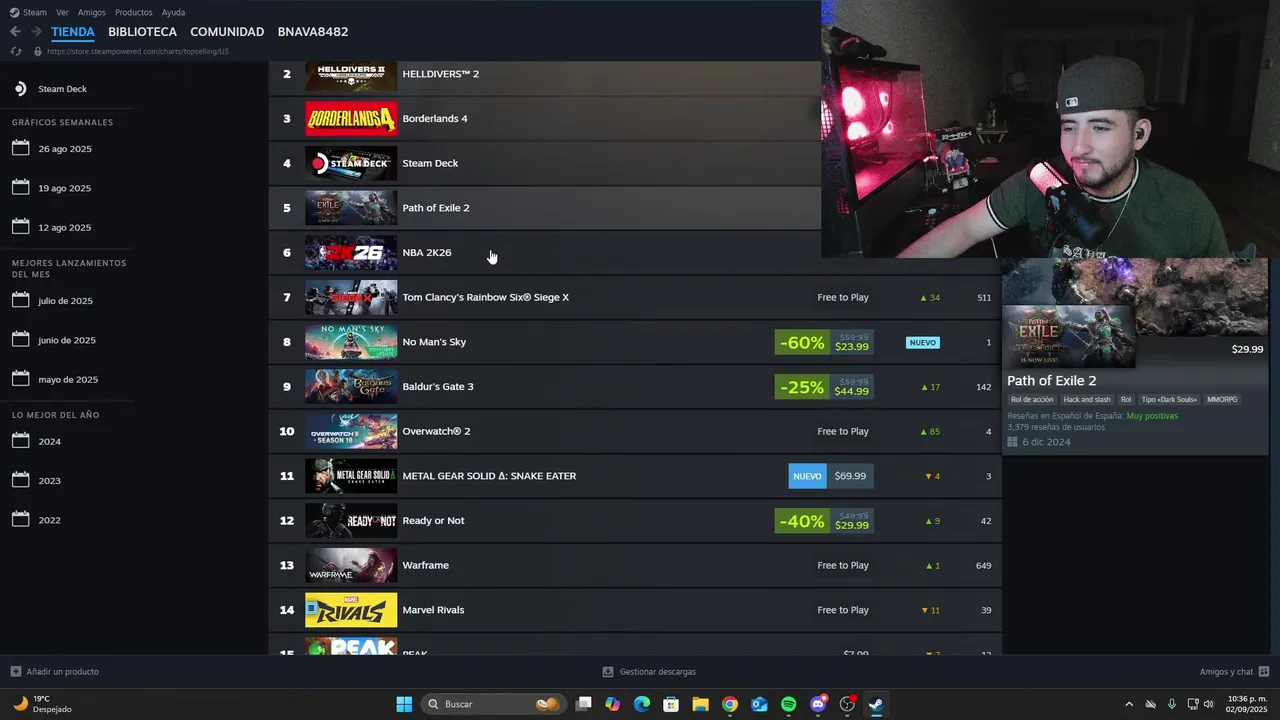Click the Steam Deck row title in chart
Viewport: 1280px width, 720px height.
click(x=430, y=163)
